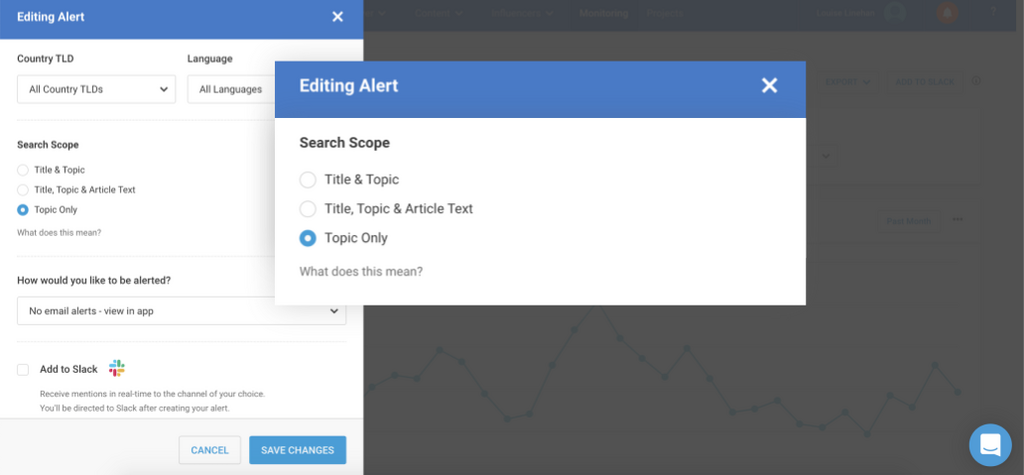Click the Save Changes button
The height and width of the screenshot is (475, 1024).
[297, 450]
